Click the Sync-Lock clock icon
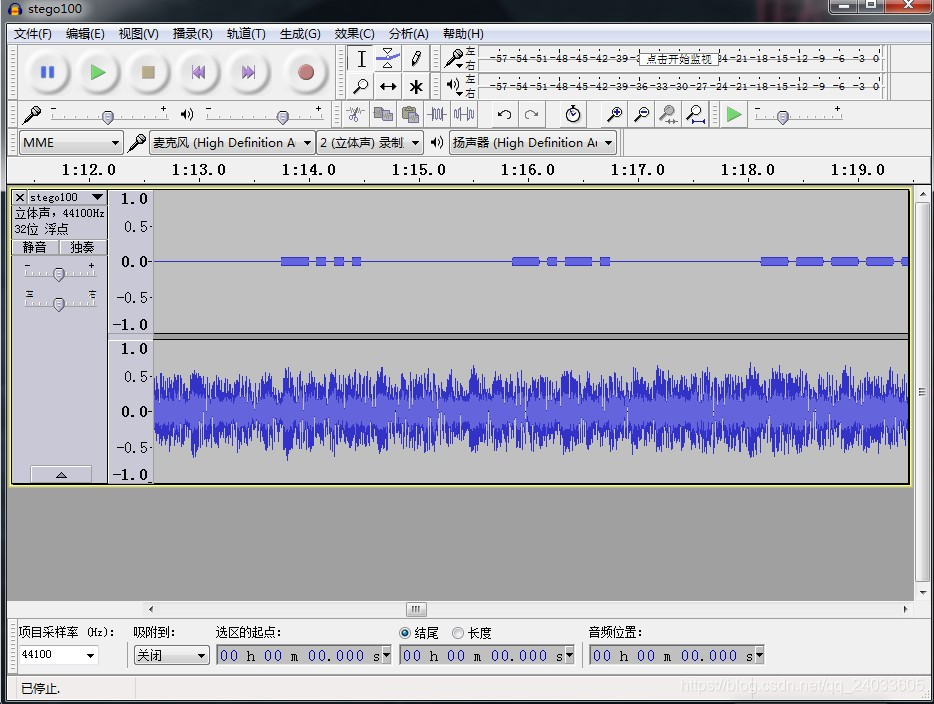The width and height of the screenshot is (934, 704). tap(572, 114)
